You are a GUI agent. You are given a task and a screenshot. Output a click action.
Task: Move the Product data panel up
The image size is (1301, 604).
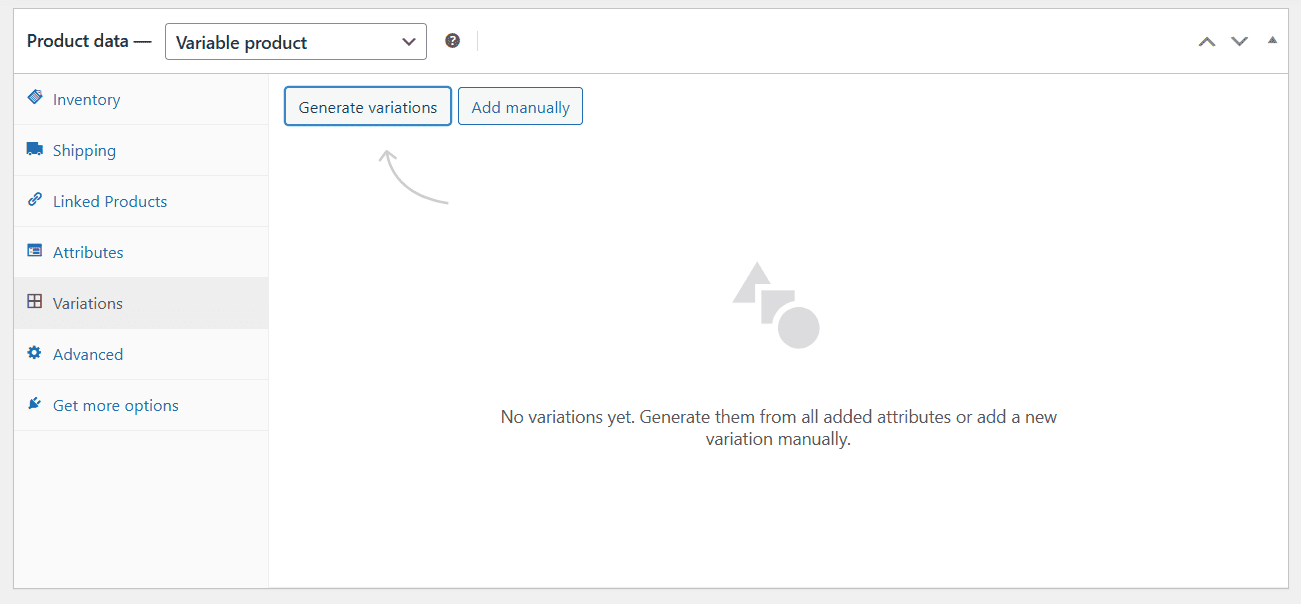[1207, 41]
